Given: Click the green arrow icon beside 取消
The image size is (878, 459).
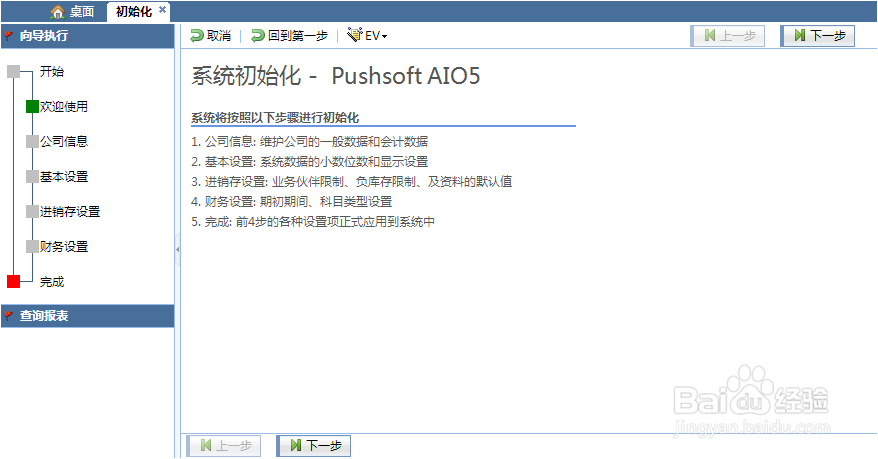Looking at the screenshot, I should pos(197,36).
